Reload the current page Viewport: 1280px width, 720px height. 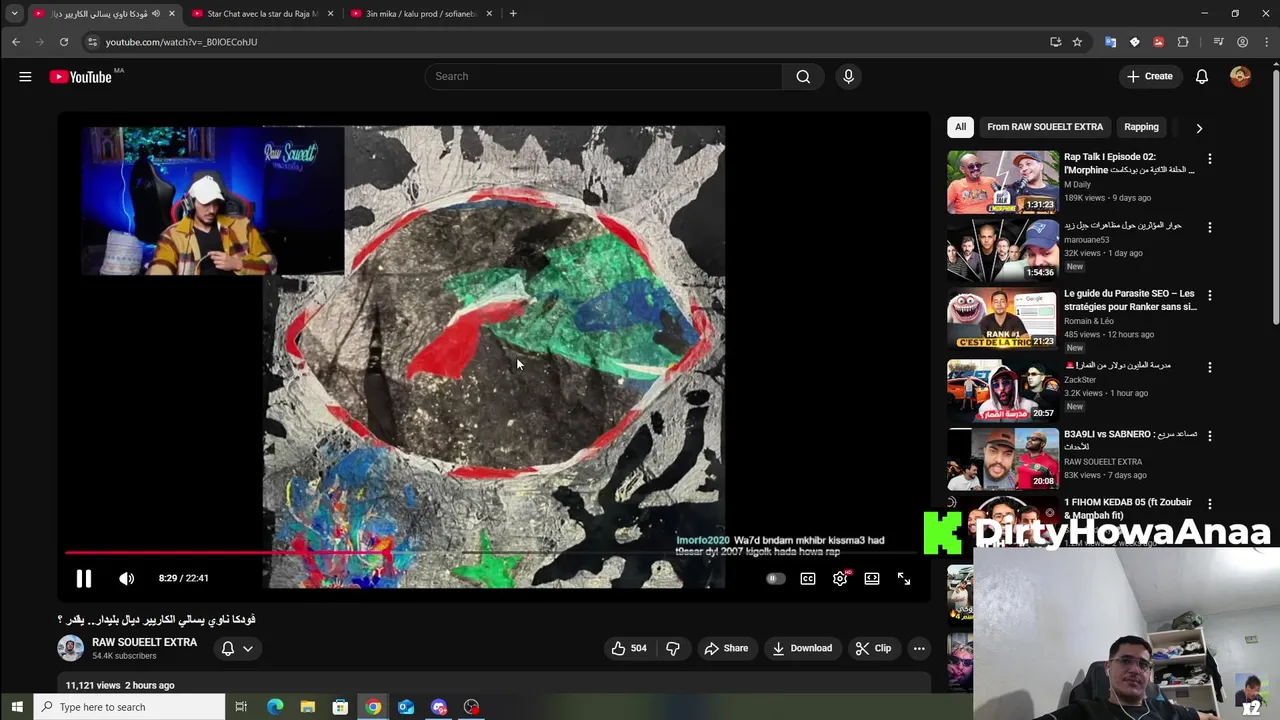point(64,42)
